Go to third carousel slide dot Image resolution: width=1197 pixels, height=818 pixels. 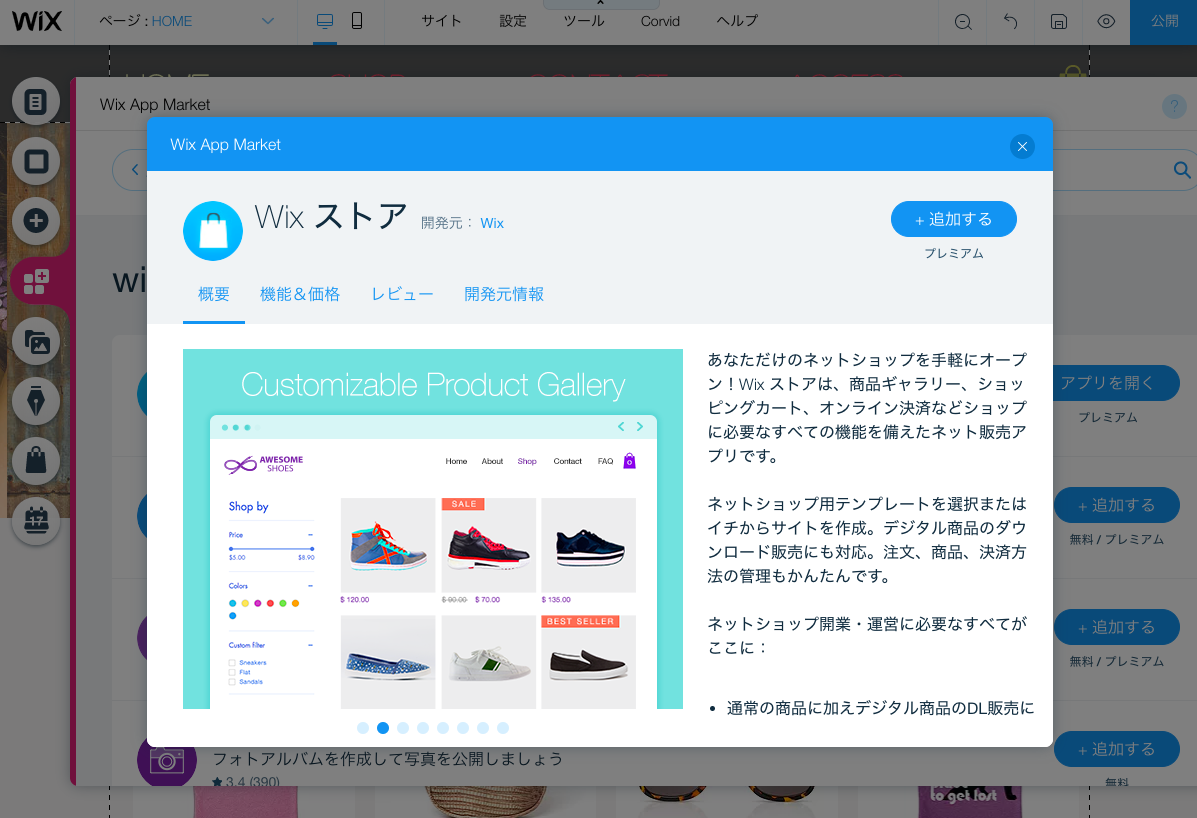[x=403, y=728]
